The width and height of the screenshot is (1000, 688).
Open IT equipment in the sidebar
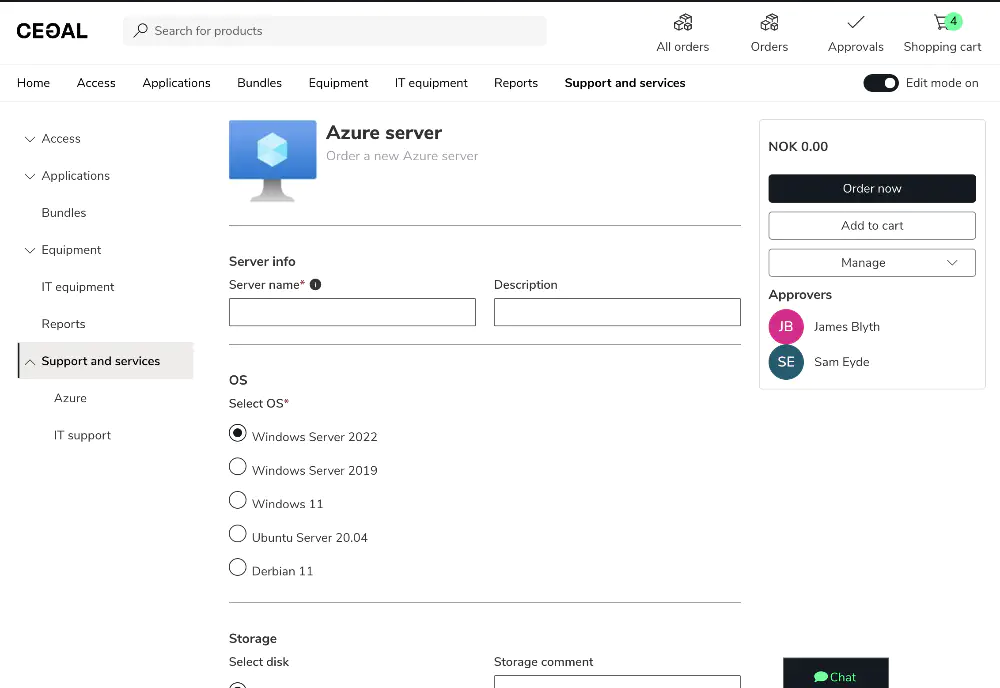click(78, 287)
